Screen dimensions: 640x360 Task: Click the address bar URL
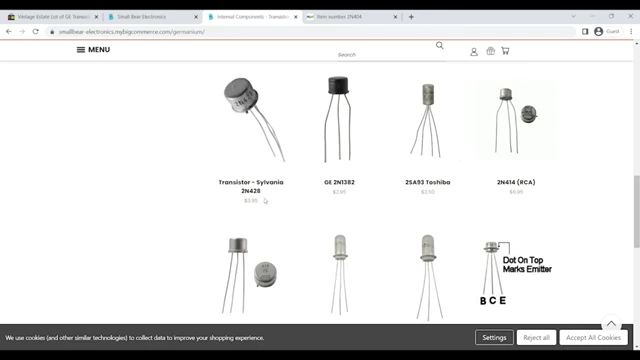pyautogui.click(x=131, y=32)
